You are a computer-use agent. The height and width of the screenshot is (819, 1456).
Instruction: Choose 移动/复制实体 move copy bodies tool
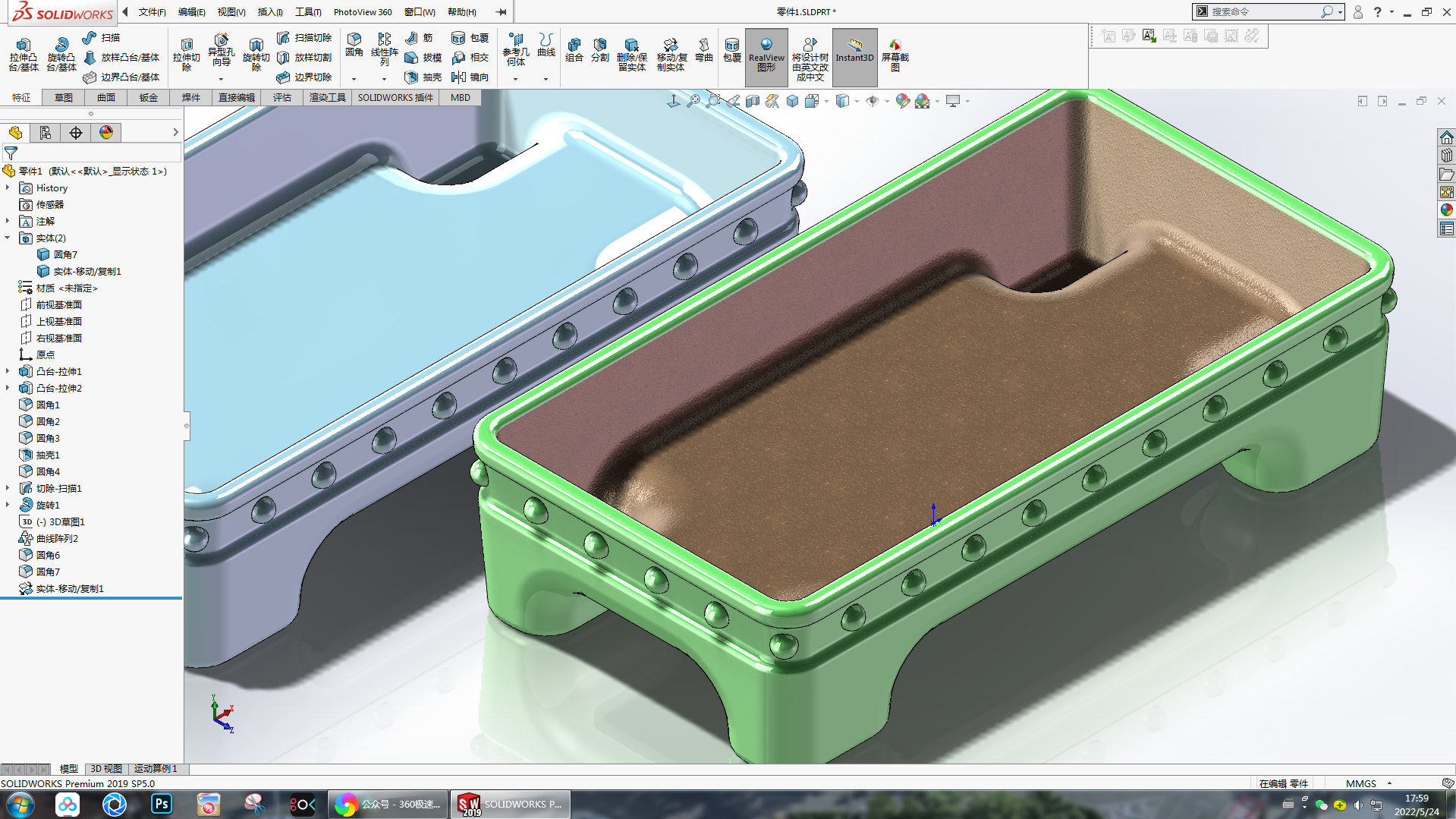tap(671, 55)
